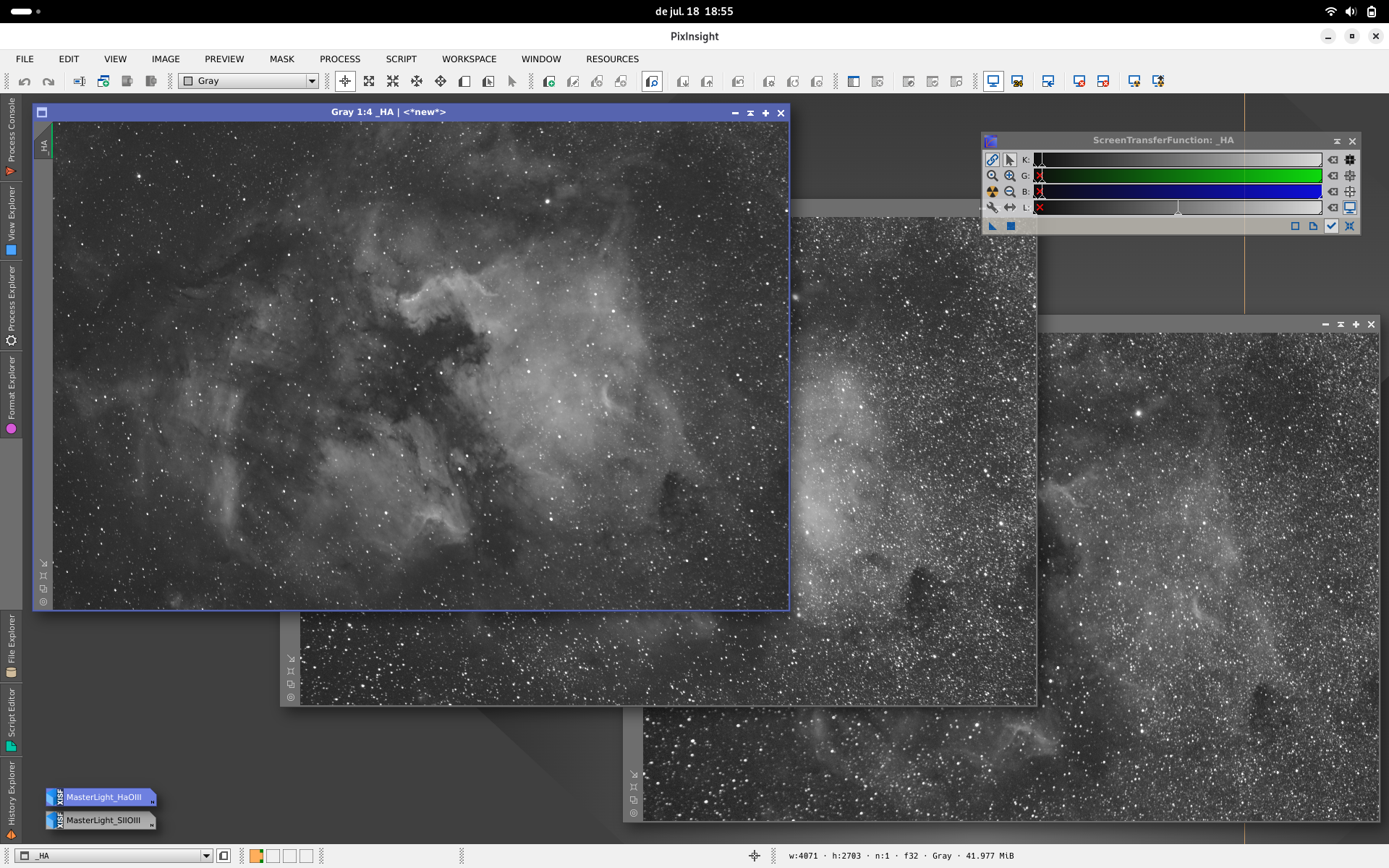Viewport: 1389px width, 868px height.
Task: Open the SCRIPT menu
Action: [401, 59]
